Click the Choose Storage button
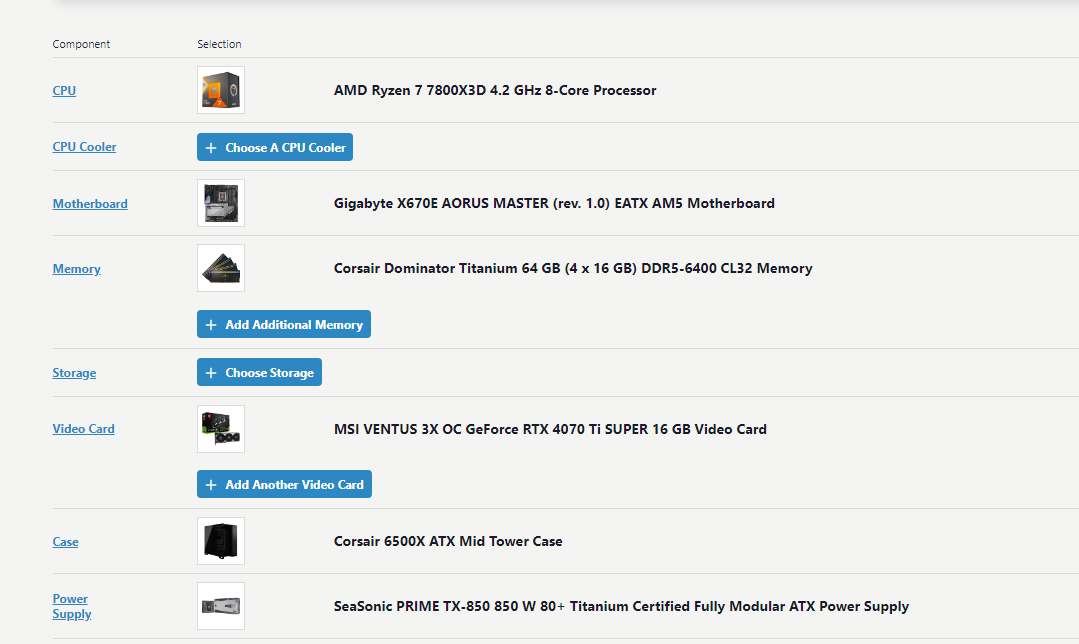This screenshot has width=1079, height=644. [x=259, y=372]
